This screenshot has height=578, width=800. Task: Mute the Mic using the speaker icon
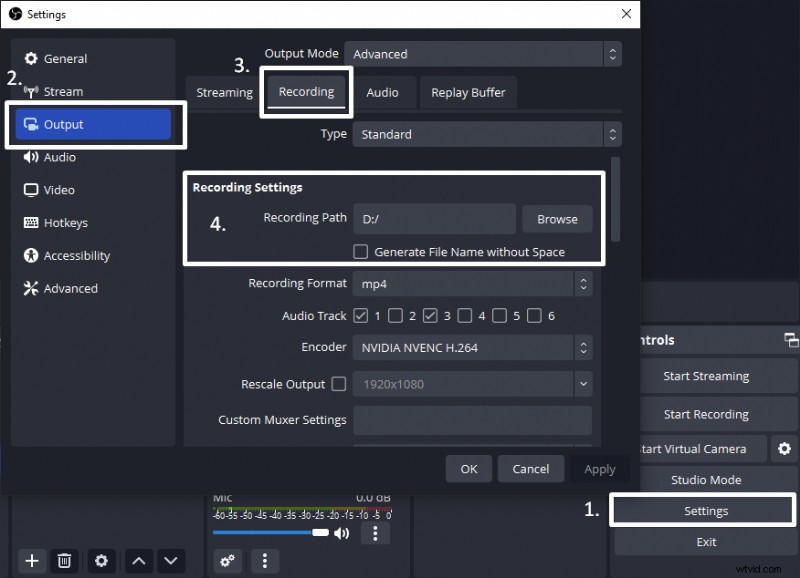pyautogui.click(x=341, y=533)
